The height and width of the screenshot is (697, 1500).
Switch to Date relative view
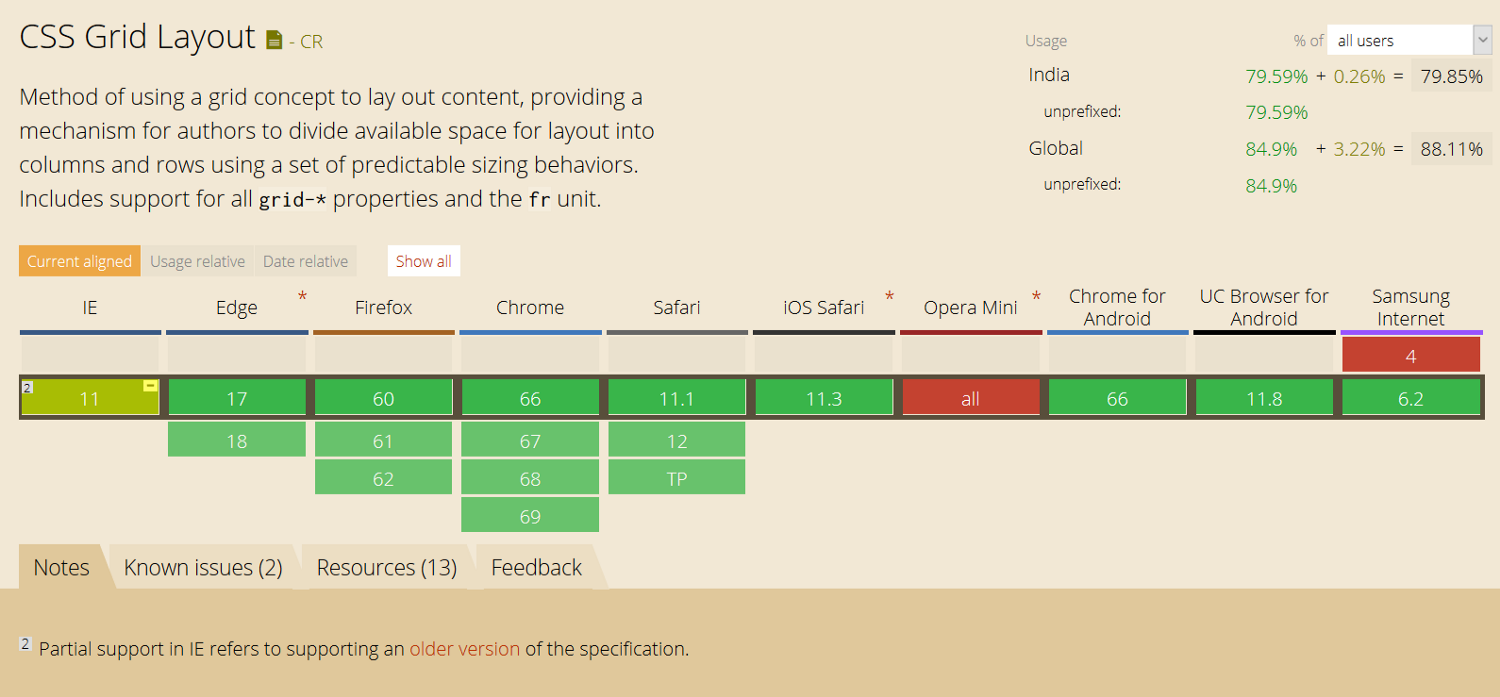pyautogui.click(x=305, y=261)
